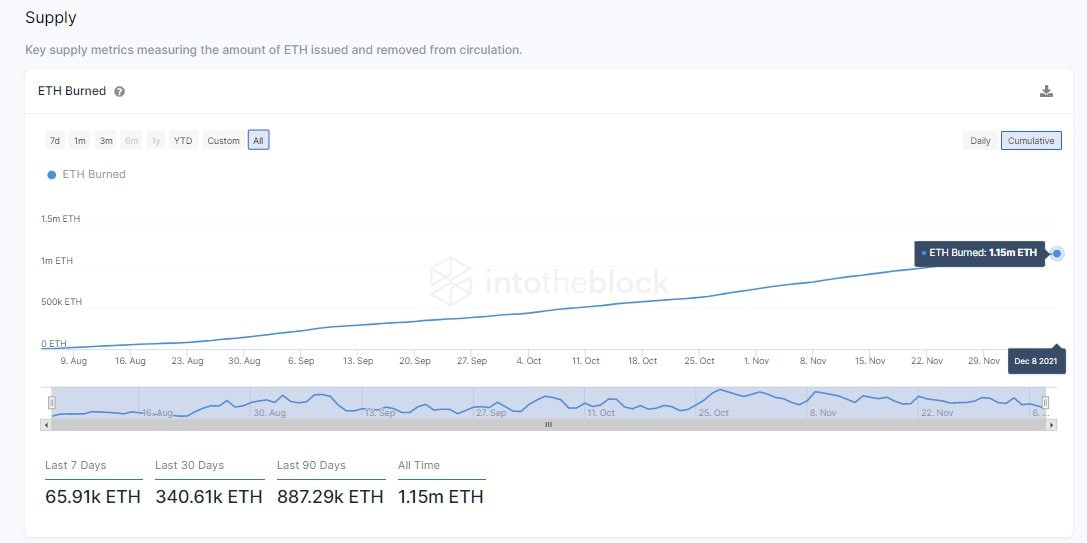Click the scrollbar right arrow
1087x543 pixels.
point(1051,425)
